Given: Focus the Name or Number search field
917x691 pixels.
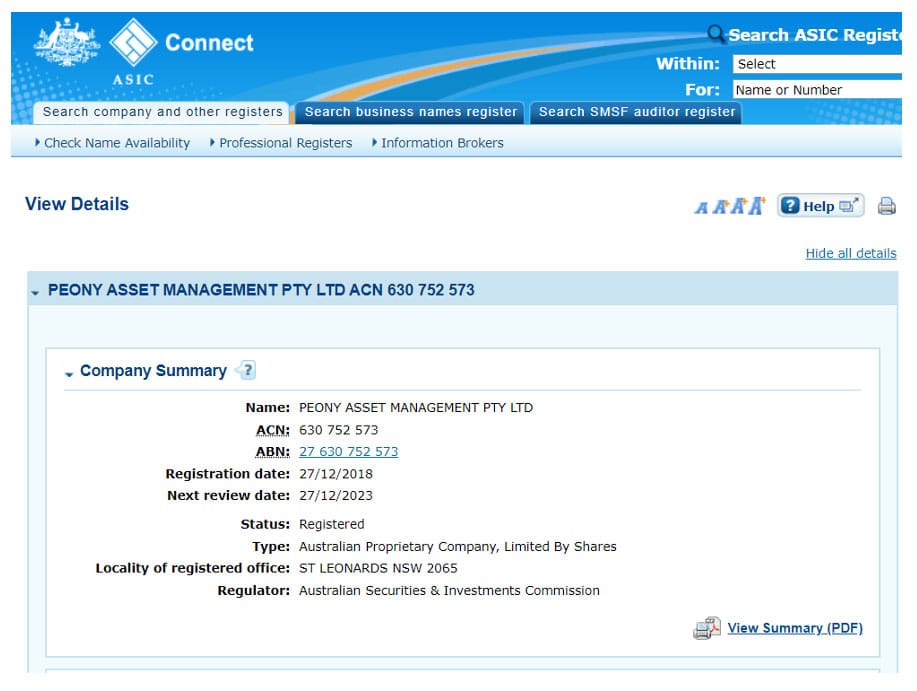Looking at the screenshot, I should [x=817, y=89].
